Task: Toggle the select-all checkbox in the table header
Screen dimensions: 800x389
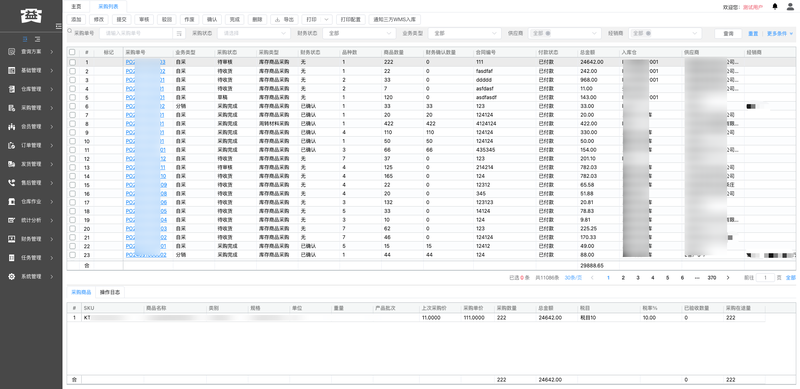Action: coord(72,52)
